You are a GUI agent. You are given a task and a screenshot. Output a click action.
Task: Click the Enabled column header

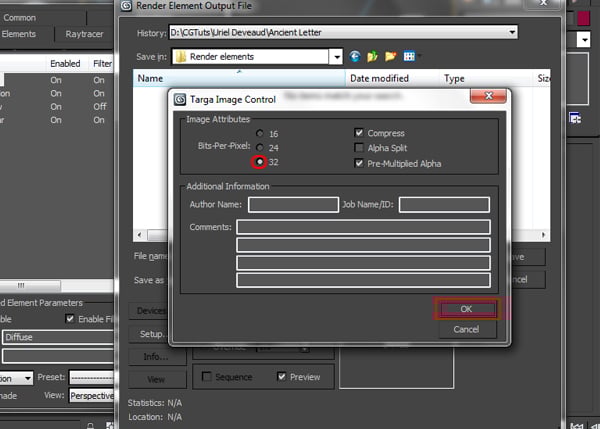click(65, 64)
